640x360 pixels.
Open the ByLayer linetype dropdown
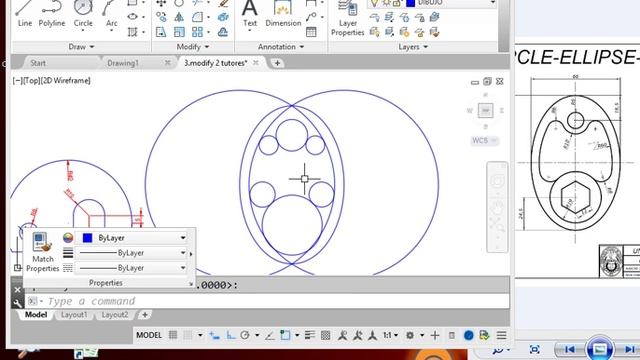[x=183, y=268]
